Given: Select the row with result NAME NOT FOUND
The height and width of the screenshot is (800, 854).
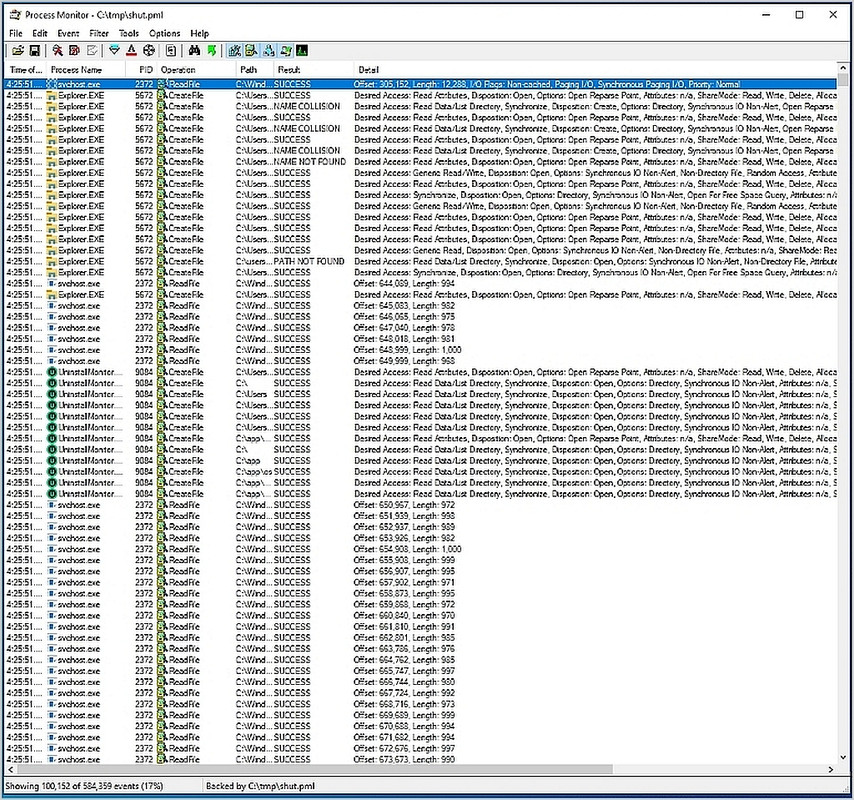Looking at the screenshot, I should pos(420,162).
